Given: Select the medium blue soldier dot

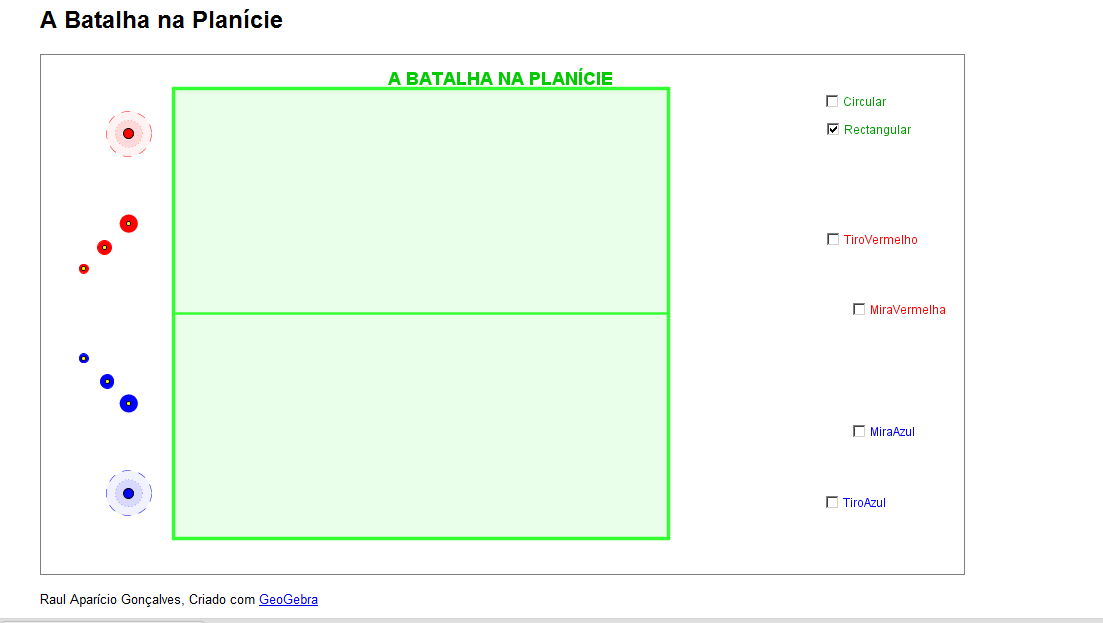Looking at the screenshot, I should click(x=107, y=382).
